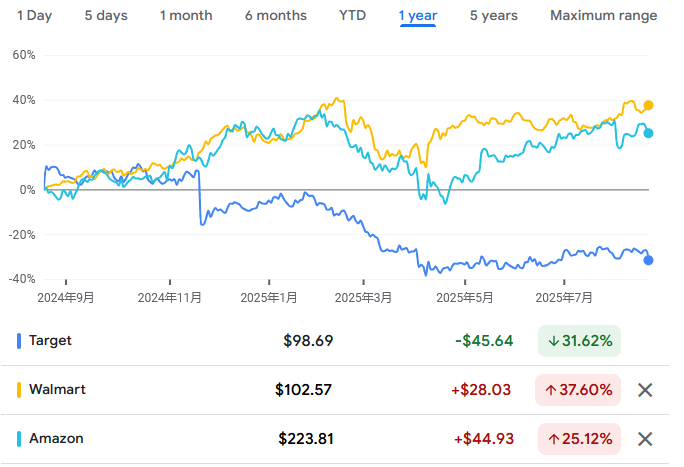Click the 0% y-axis label
This screenshot has width=684, height=467.
point(27,190)
